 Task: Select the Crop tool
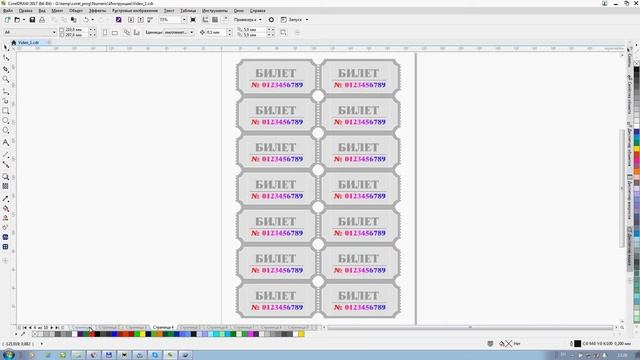coord(6,69)
